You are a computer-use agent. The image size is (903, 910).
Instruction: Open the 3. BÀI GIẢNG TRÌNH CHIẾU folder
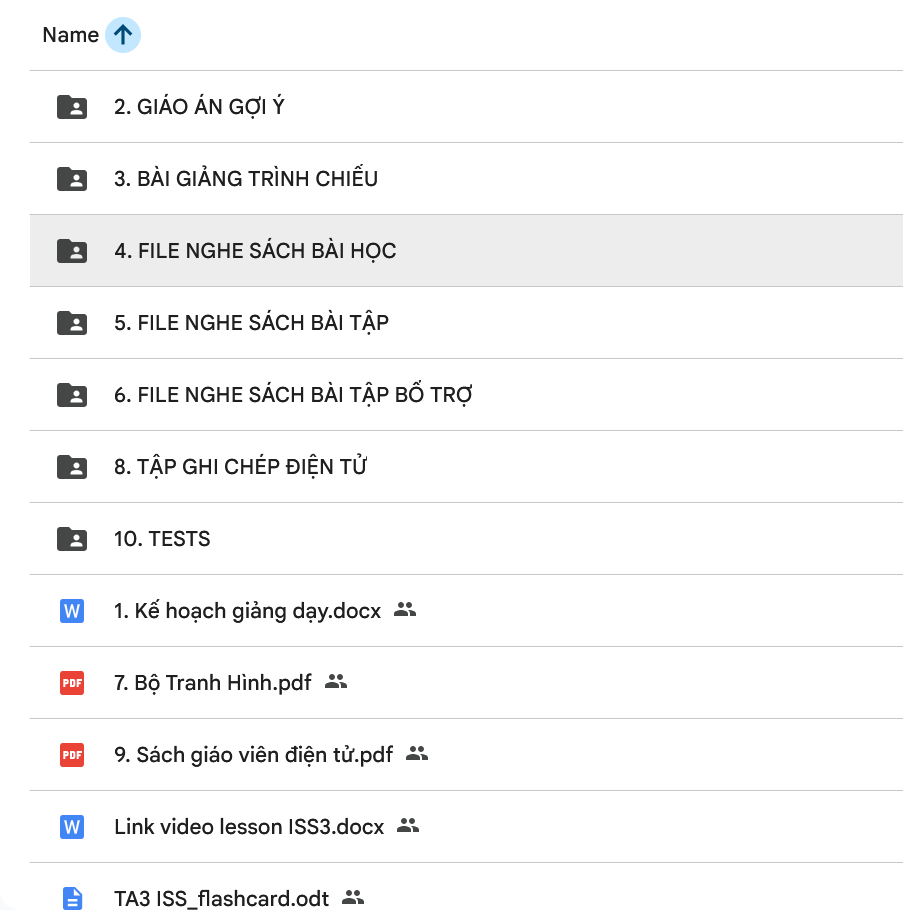coord(245,179)
